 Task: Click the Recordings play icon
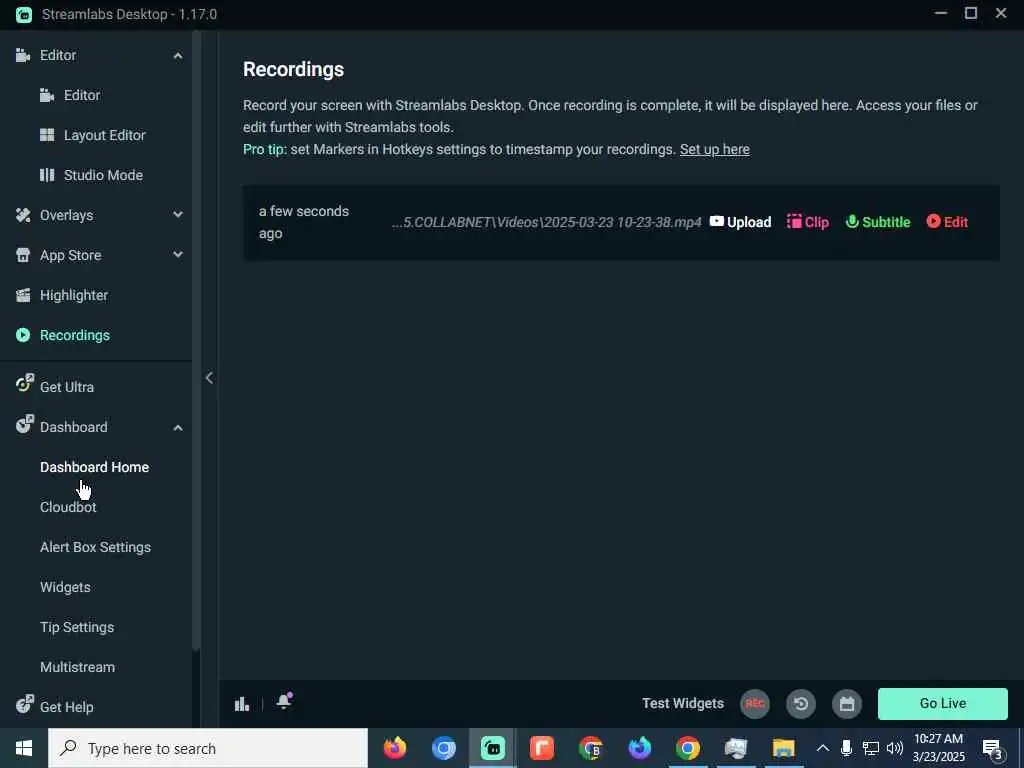(x=23, y=335)
